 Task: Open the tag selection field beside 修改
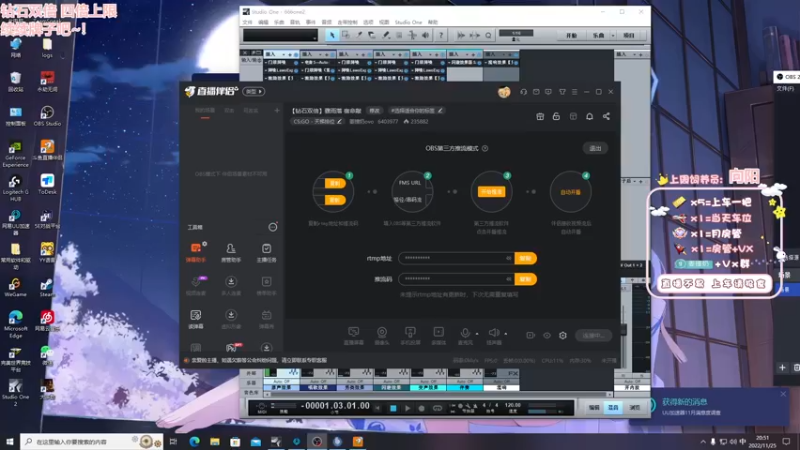pos(416,111)
